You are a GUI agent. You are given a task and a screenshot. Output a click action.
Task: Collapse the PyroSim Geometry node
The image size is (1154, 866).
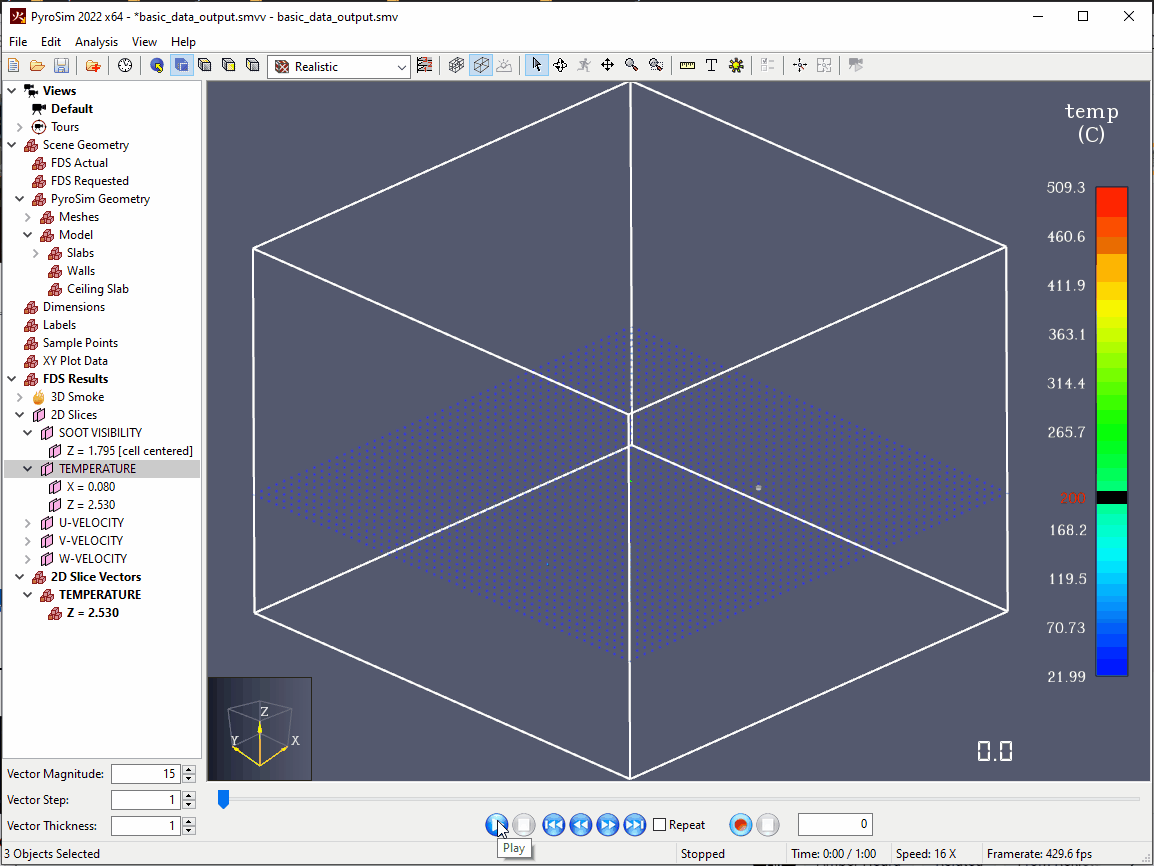(20, 199)
